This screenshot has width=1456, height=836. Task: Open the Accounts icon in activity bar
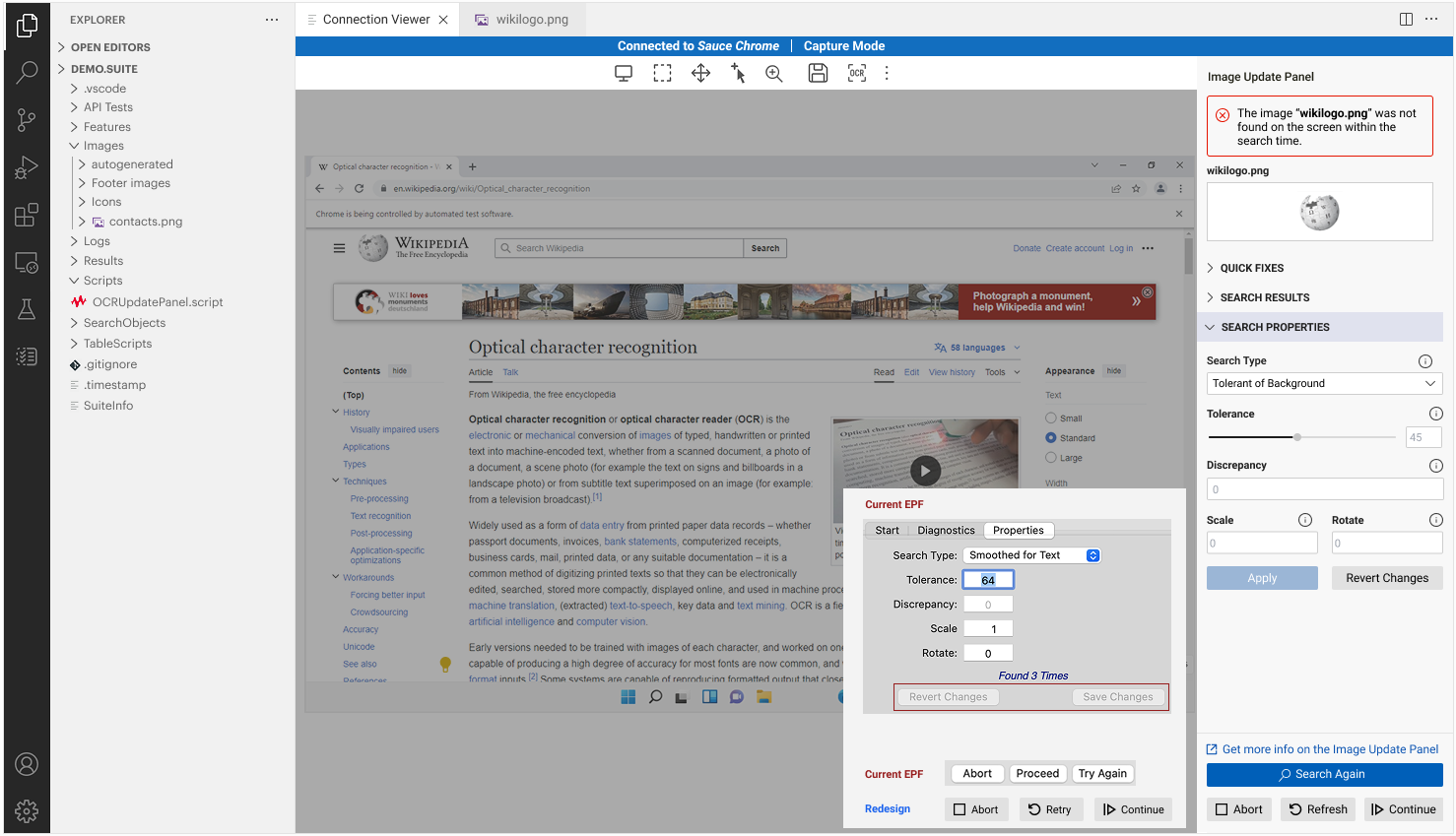click(x=27, y=764)
